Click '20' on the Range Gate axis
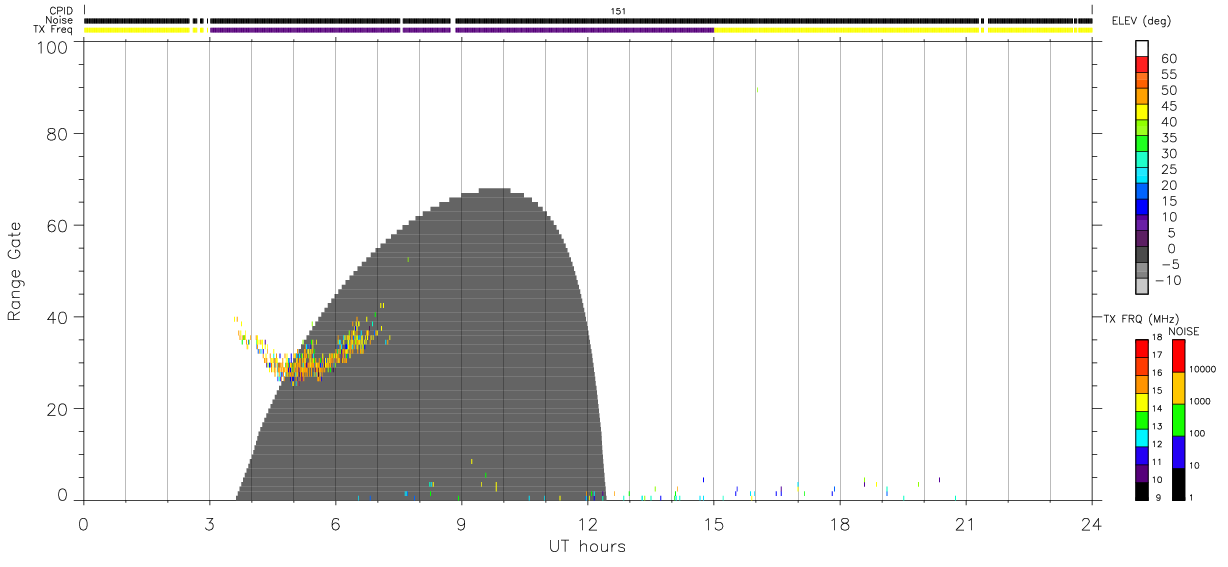1228x567 pixels. pos(59,409)
